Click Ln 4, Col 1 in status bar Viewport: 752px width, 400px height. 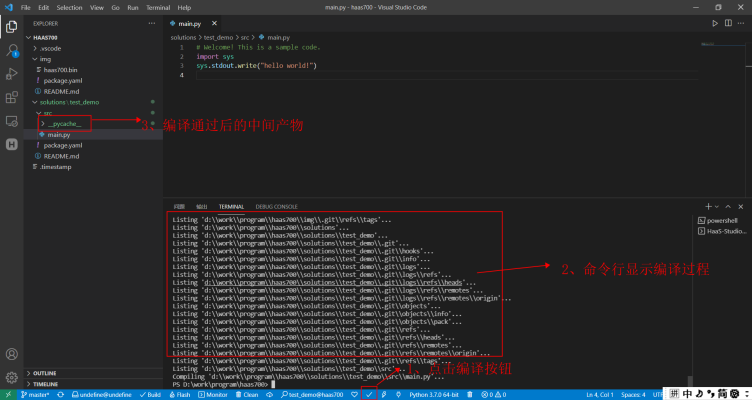[599, 395]
